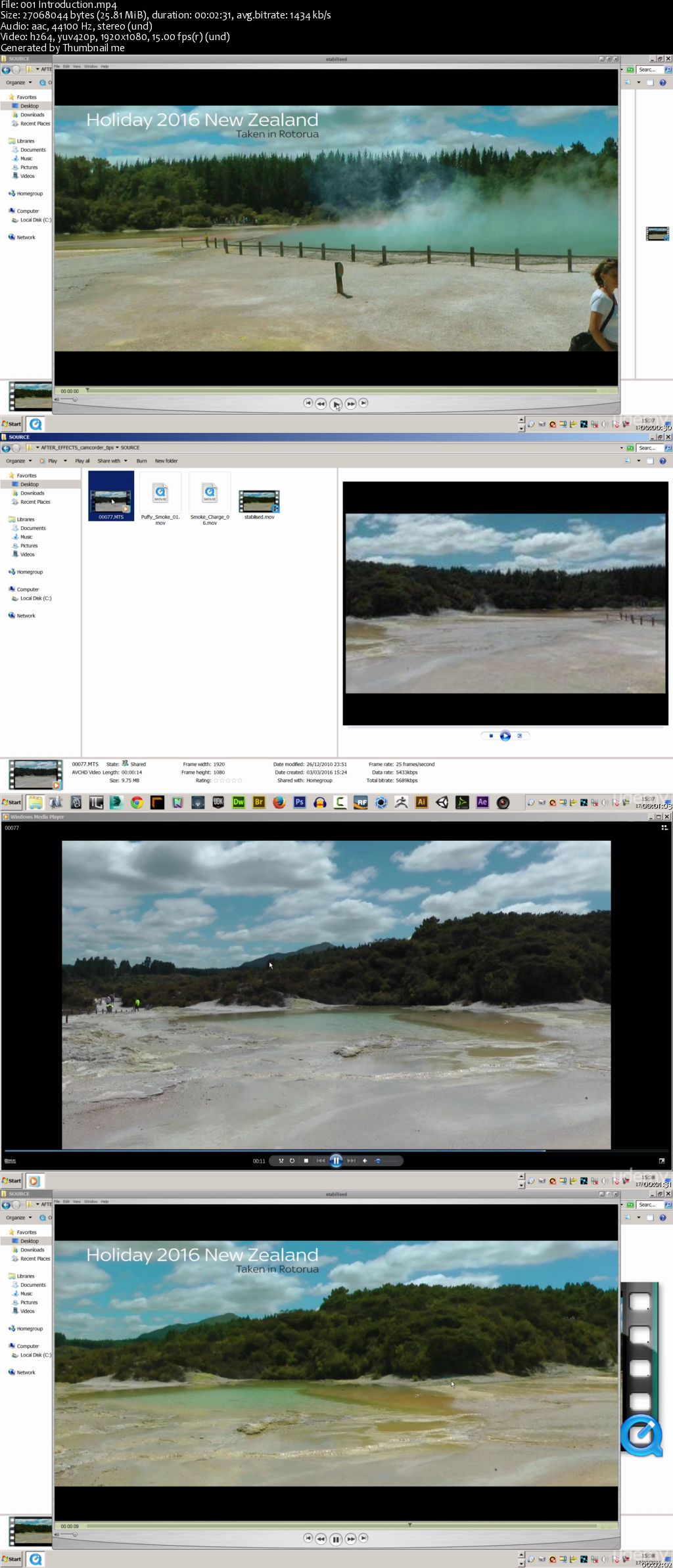Launch Illustrator from the taskbar
The width and height of the screenshot is (673, 1568).
coord(422,802)
